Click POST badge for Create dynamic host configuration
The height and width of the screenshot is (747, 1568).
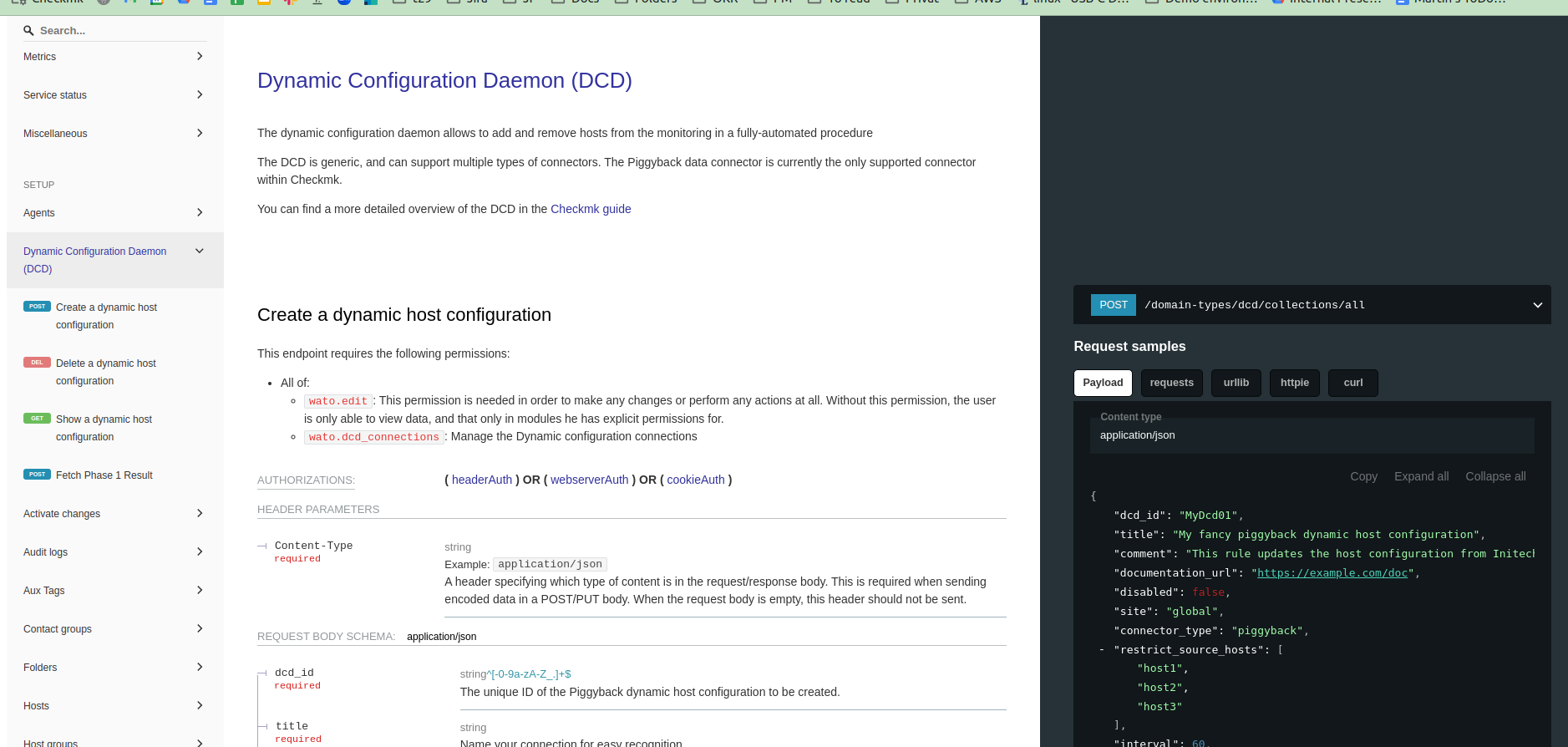[x=37, y=307]
